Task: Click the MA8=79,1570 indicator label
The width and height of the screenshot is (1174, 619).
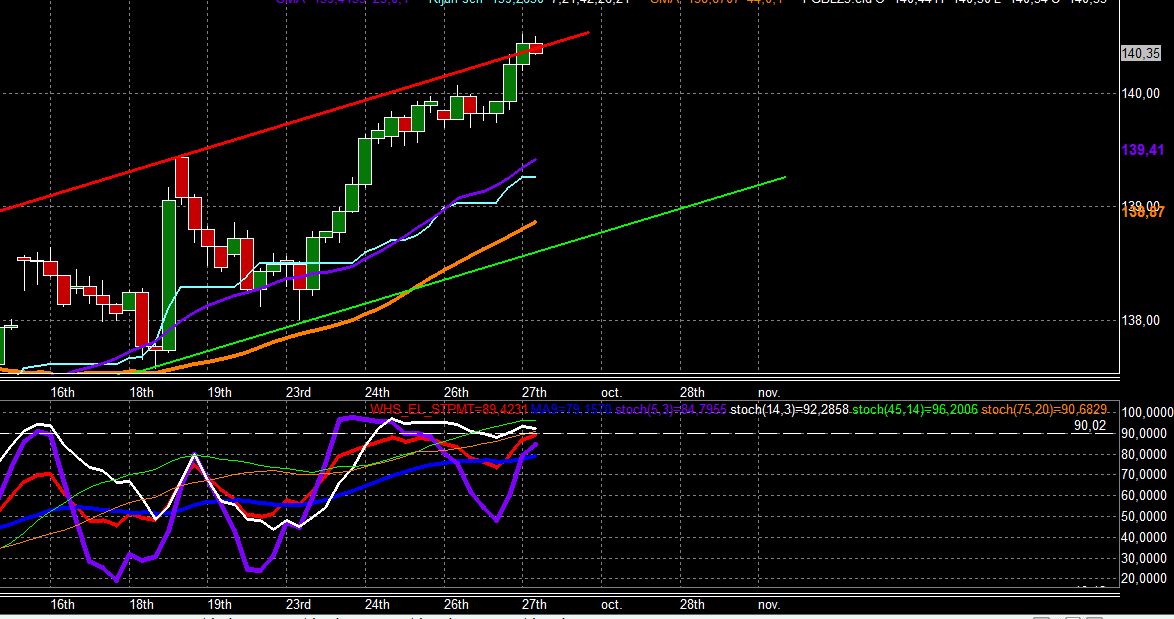Action: (571, 409)
